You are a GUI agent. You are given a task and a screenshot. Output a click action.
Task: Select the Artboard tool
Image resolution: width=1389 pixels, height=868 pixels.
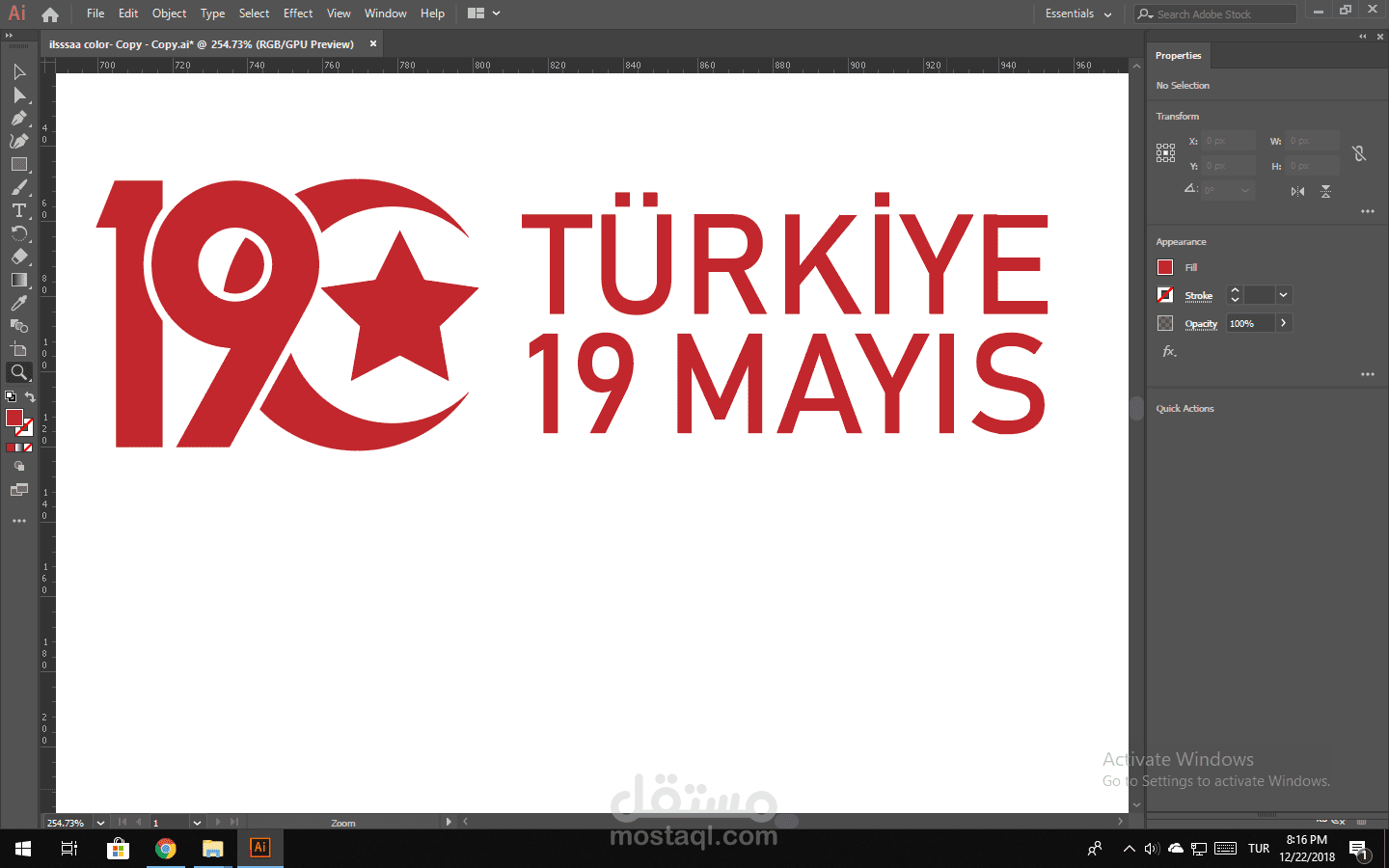tap(19, 349)
